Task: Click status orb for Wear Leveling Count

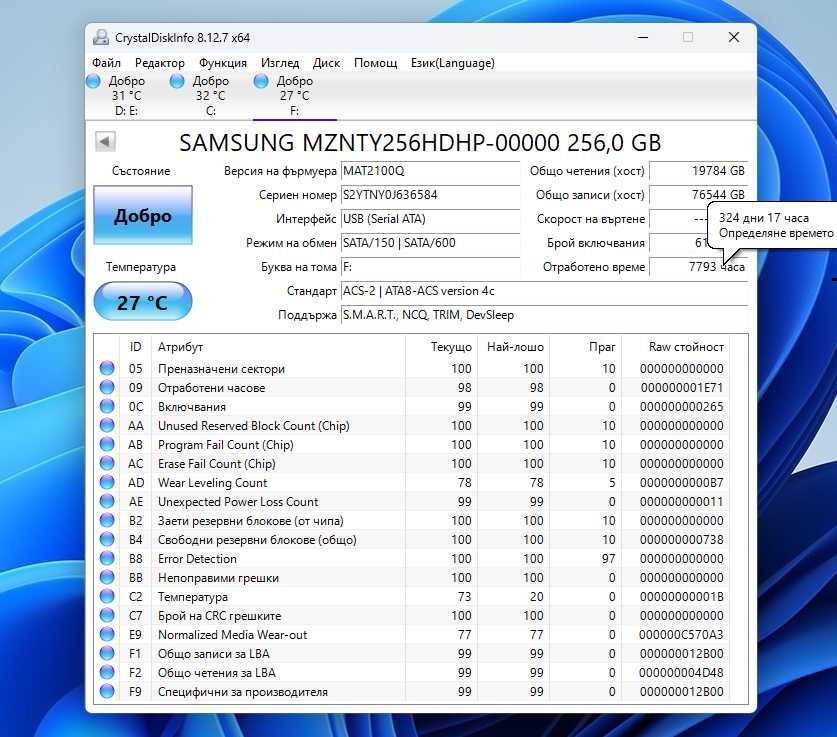Action: [107, 482]
